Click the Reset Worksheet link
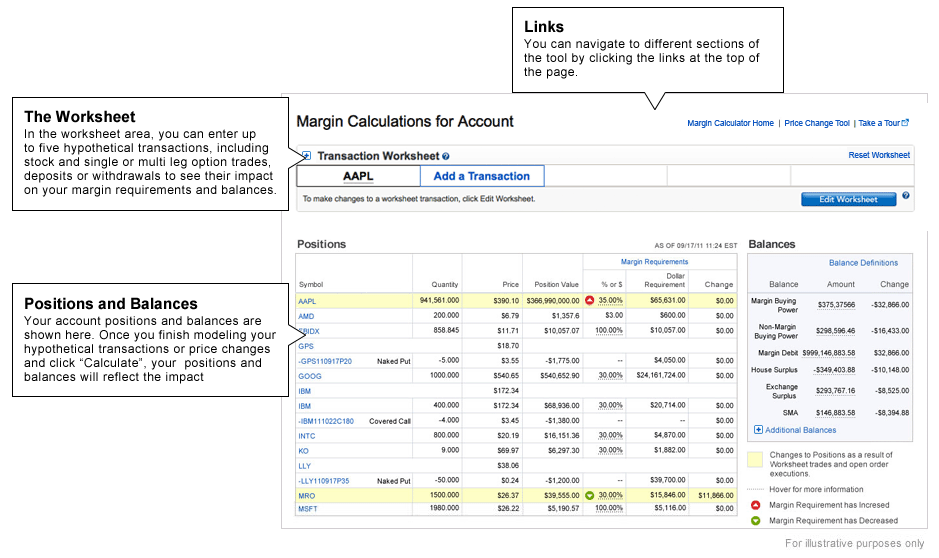The image size is (939, 558). point(879,155)
